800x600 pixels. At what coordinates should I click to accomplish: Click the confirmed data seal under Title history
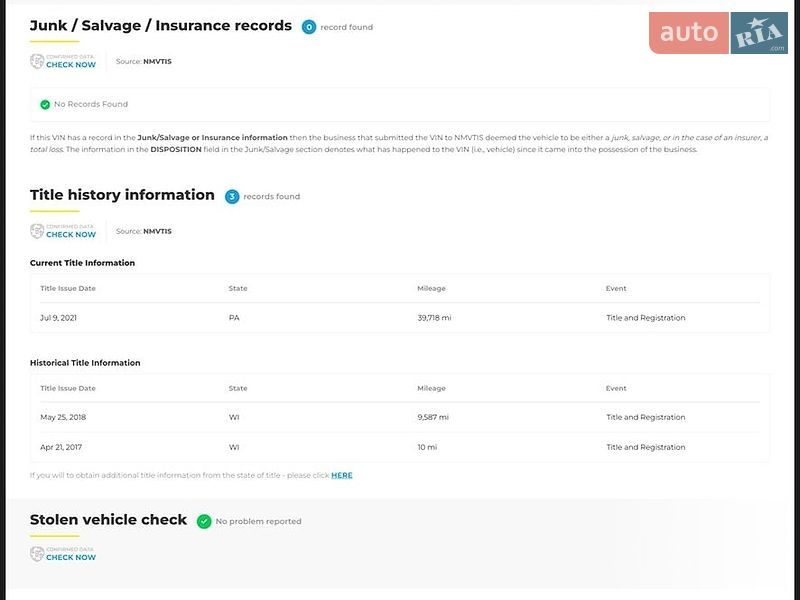(37, 231)
